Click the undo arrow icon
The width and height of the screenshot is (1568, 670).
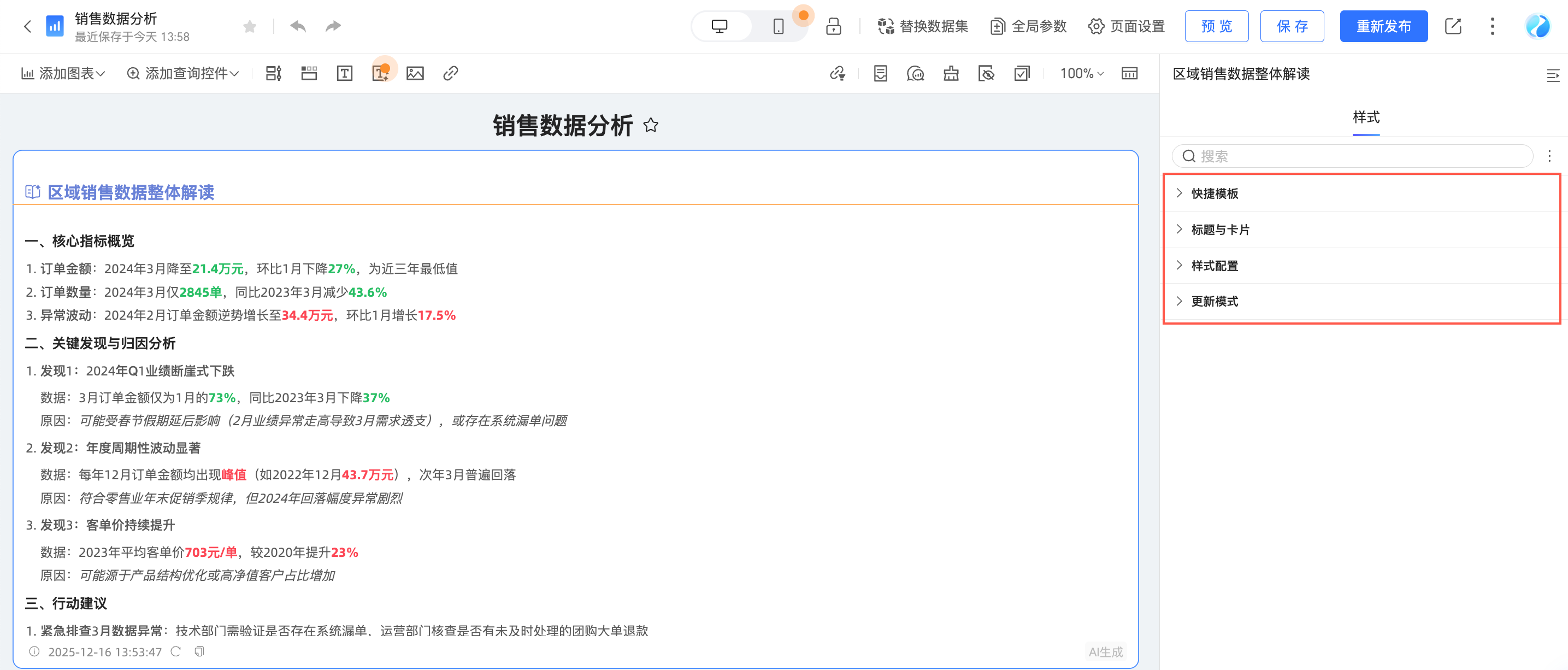tap(298, 26)
